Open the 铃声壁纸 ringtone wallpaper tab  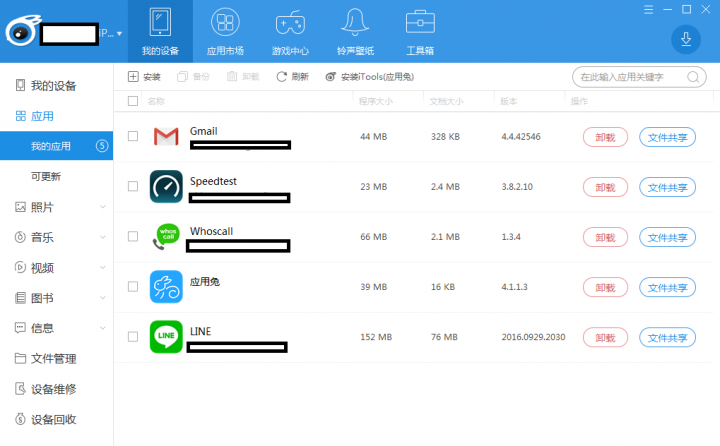(355, 31)
